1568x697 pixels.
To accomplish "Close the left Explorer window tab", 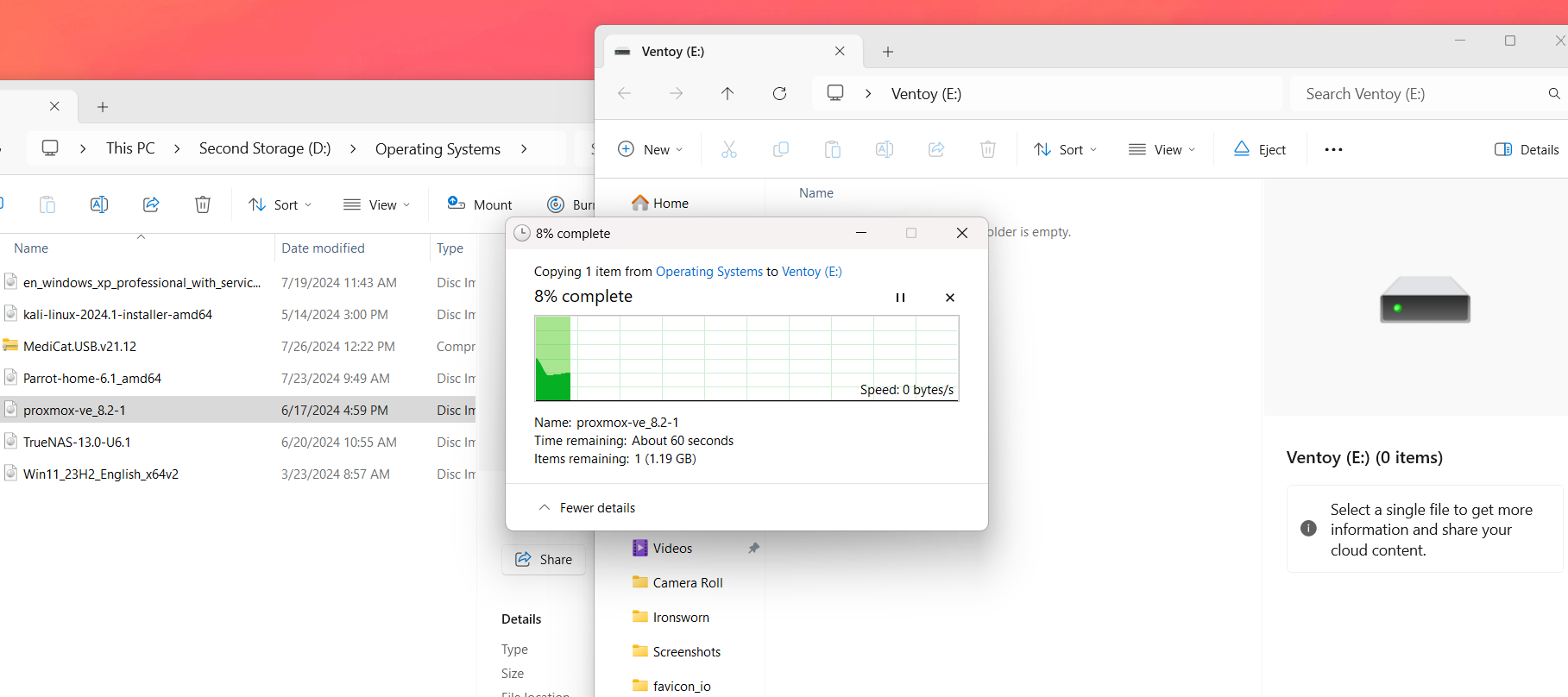I will [54, 106].
